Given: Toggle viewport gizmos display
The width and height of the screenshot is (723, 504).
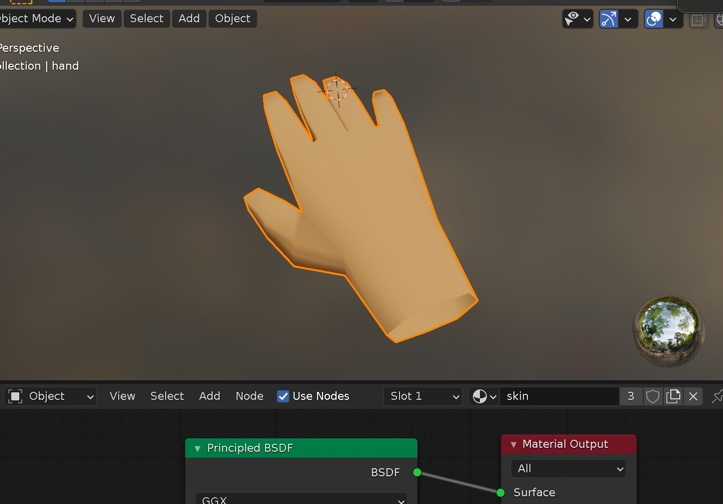Looking at the screenshot, I should (608, 19).
